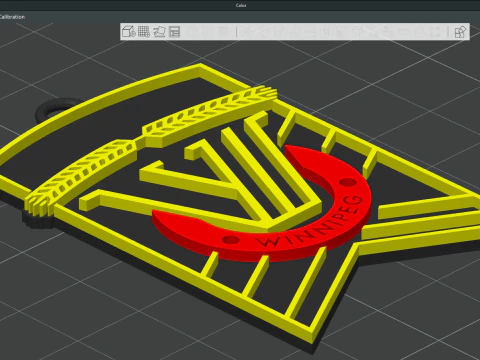The width and height of the screenshot is (480, 360).
Task: Click the Arrange all objects icon
Action: 175,32
